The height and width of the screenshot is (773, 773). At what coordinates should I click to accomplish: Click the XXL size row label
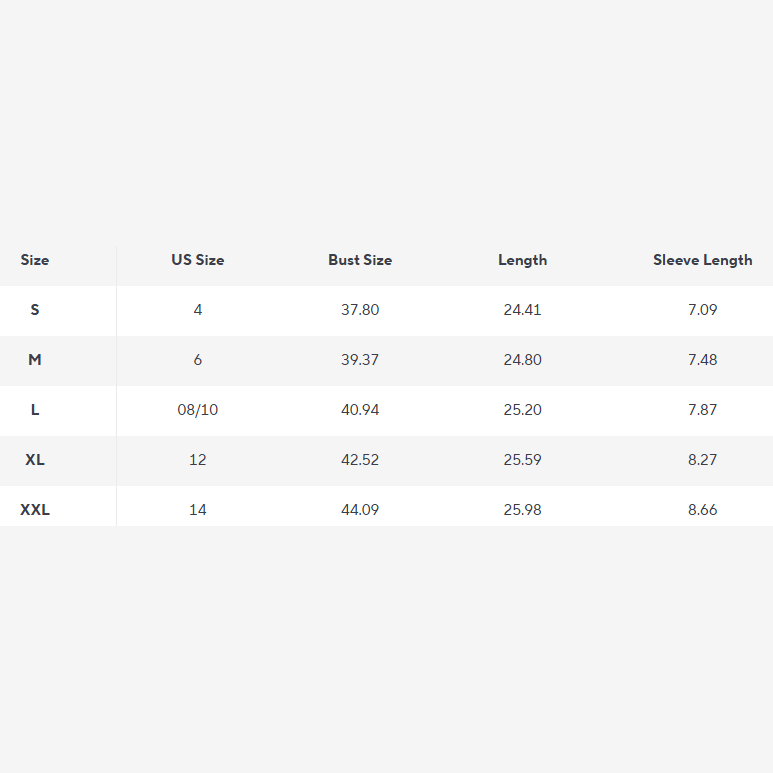[x=35, y=509]
